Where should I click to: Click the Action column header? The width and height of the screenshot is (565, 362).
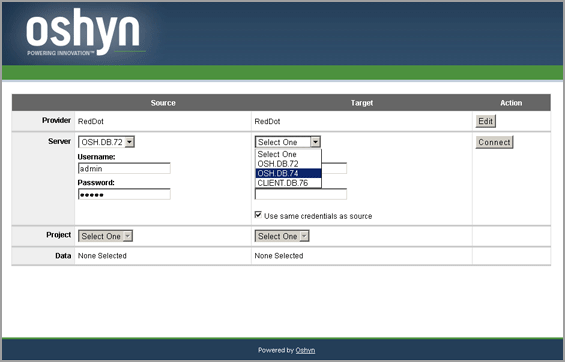coord(511,103)
